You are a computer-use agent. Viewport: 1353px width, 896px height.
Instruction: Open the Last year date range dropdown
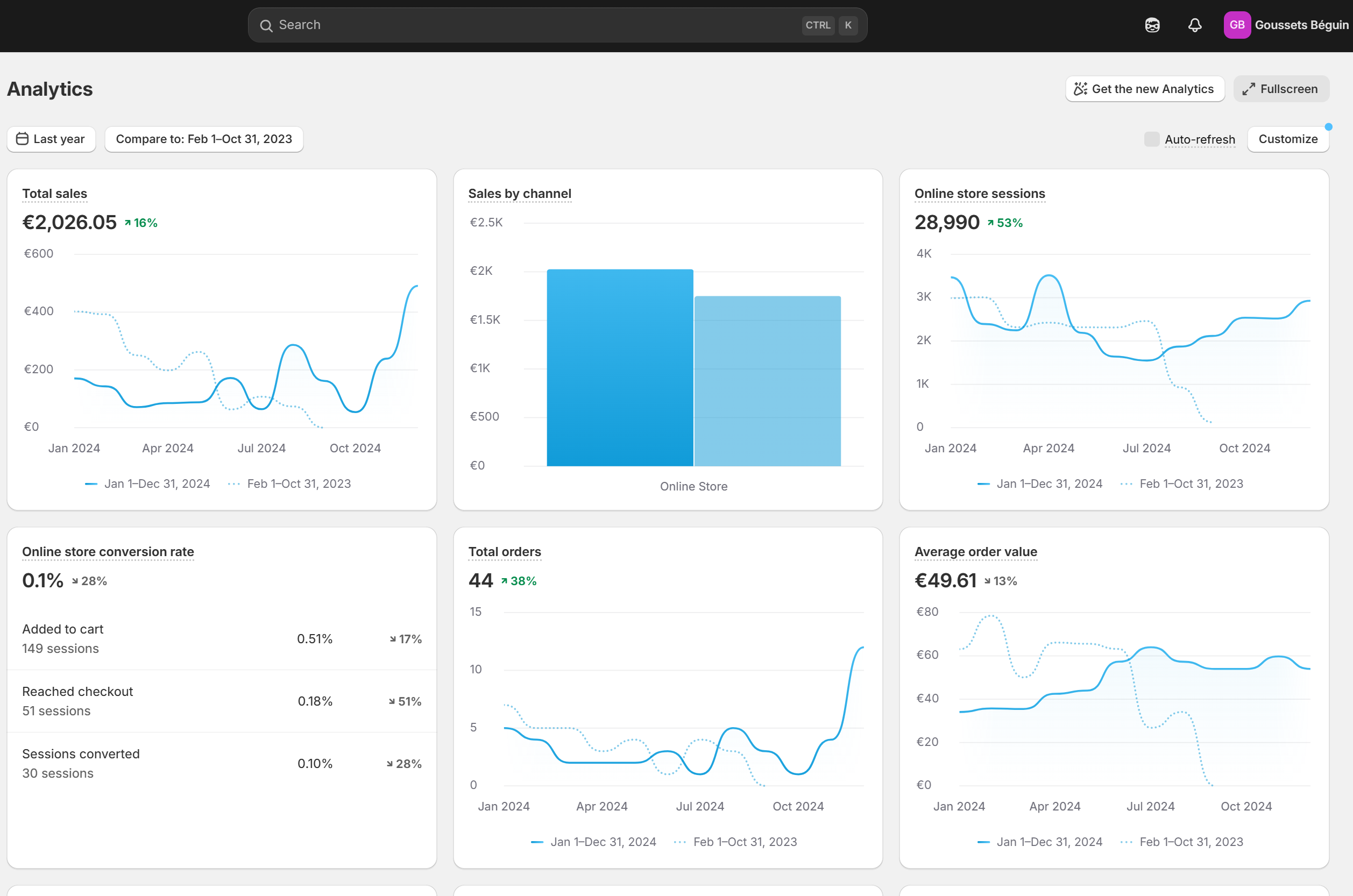52,139
